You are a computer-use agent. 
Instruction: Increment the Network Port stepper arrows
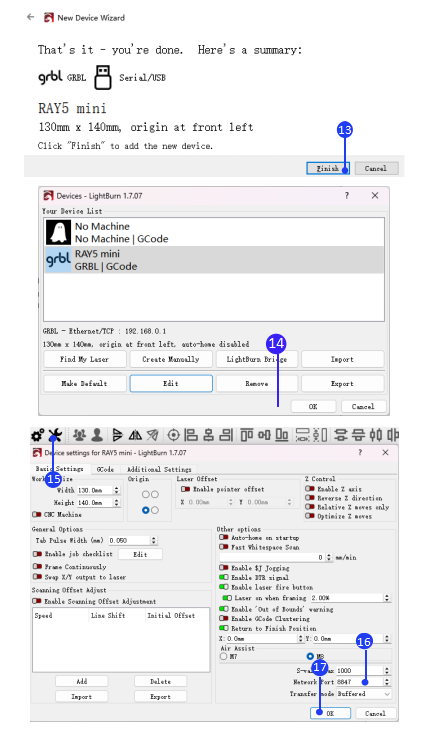pos(387,682)
